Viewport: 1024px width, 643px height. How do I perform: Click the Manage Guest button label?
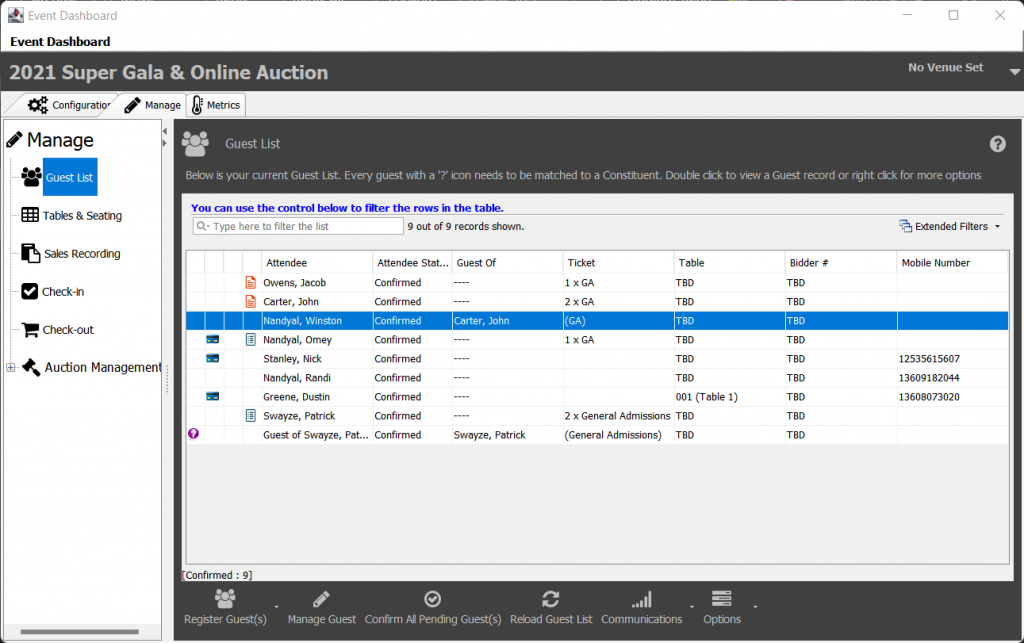pos(321,619)
